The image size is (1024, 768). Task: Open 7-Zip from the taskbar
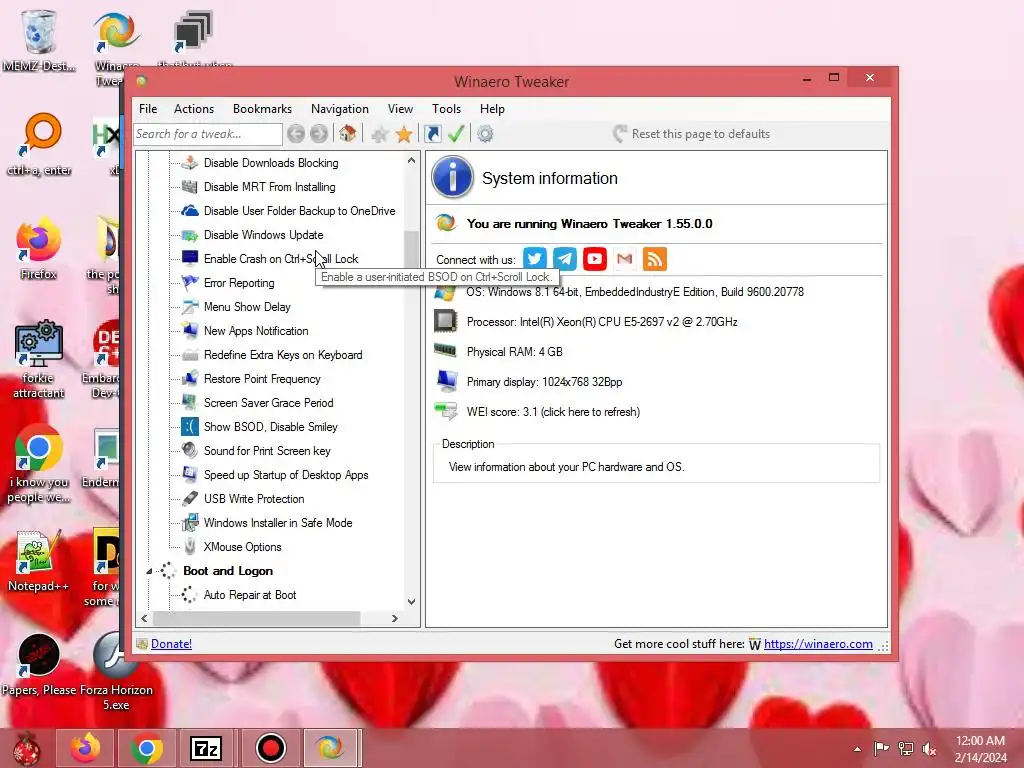206,748
